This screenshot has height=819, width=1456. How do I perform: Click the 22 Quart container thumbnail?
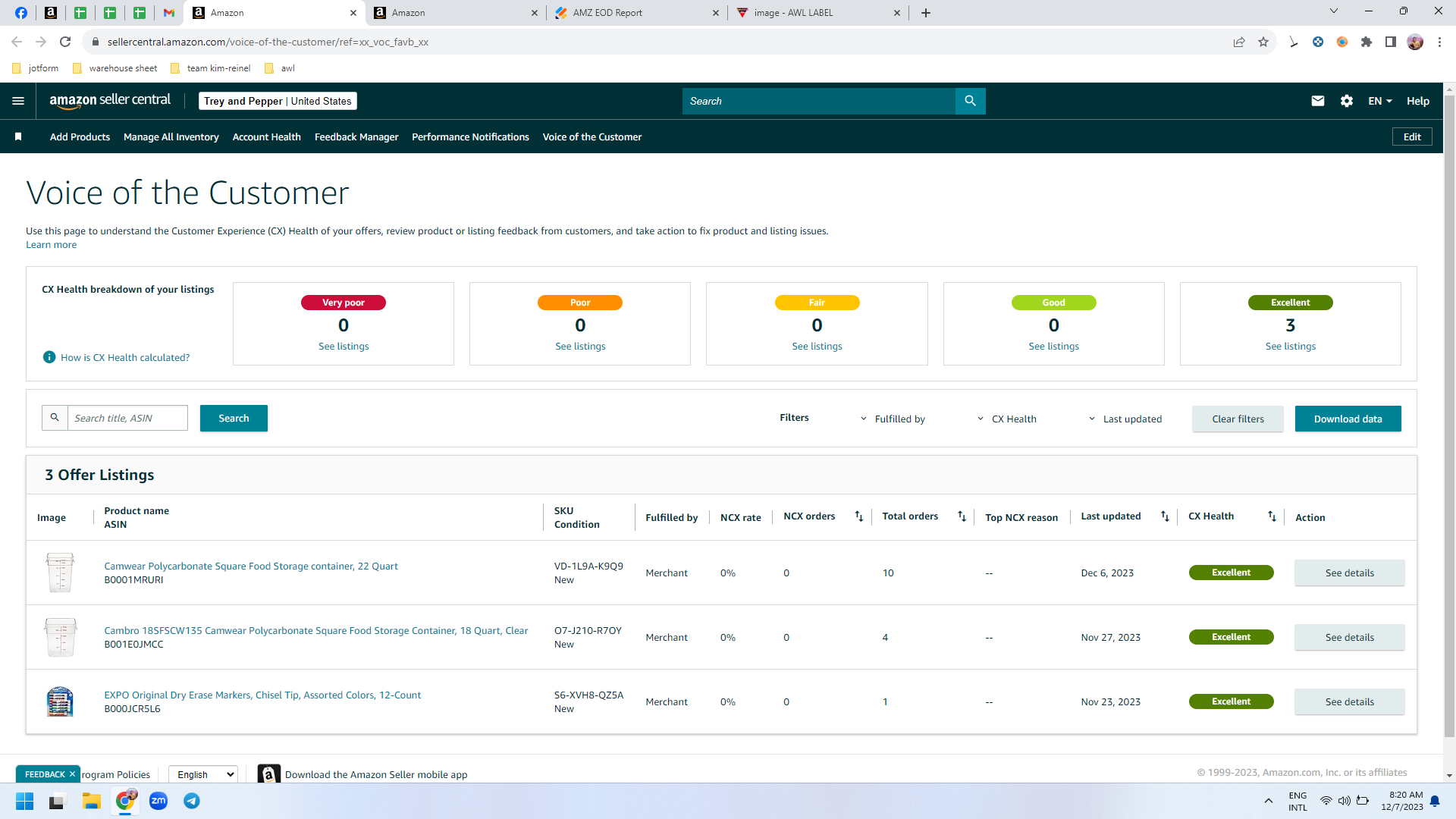pos(60,573)
